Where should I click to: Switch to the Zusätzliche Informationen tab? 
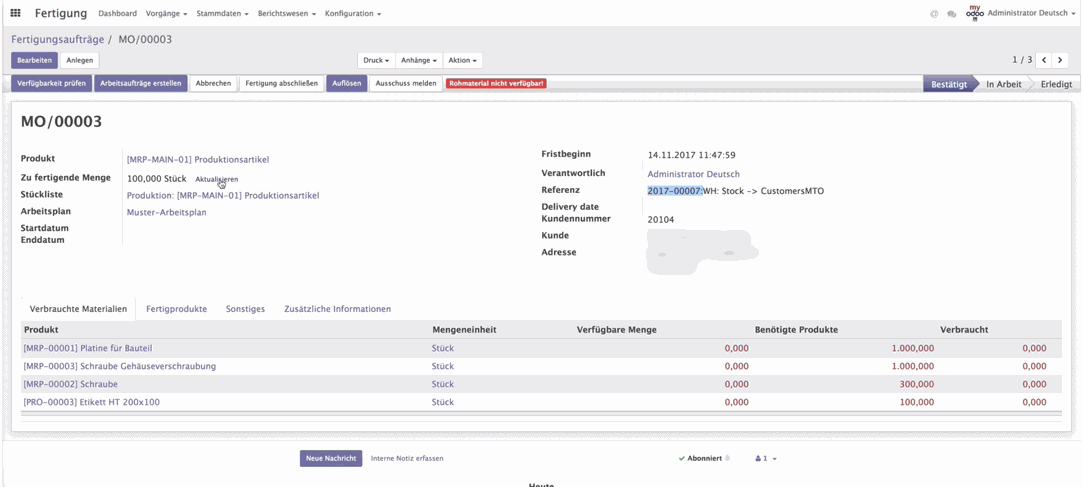[338, 309]
